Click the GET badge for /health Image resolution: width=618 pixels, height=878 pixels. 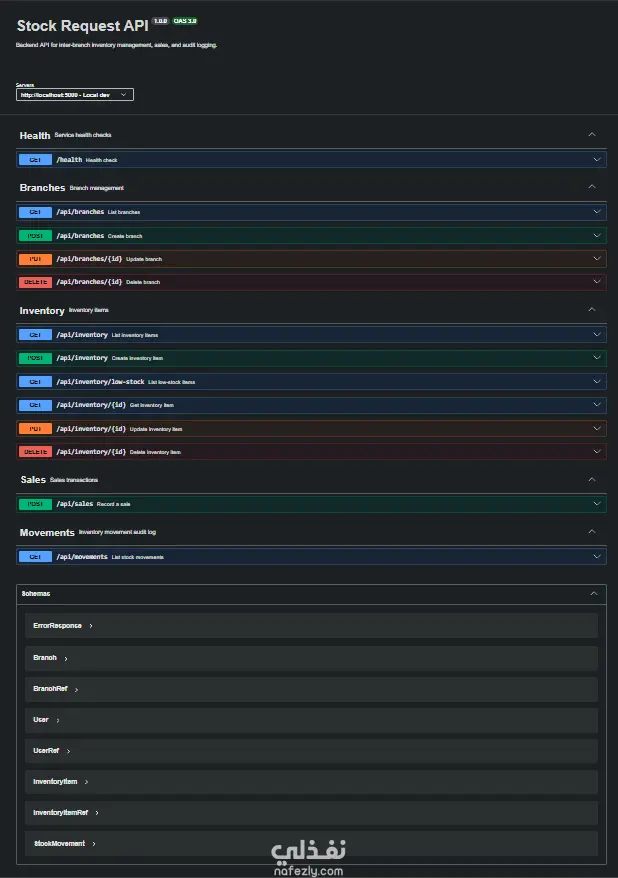[35, 159]
